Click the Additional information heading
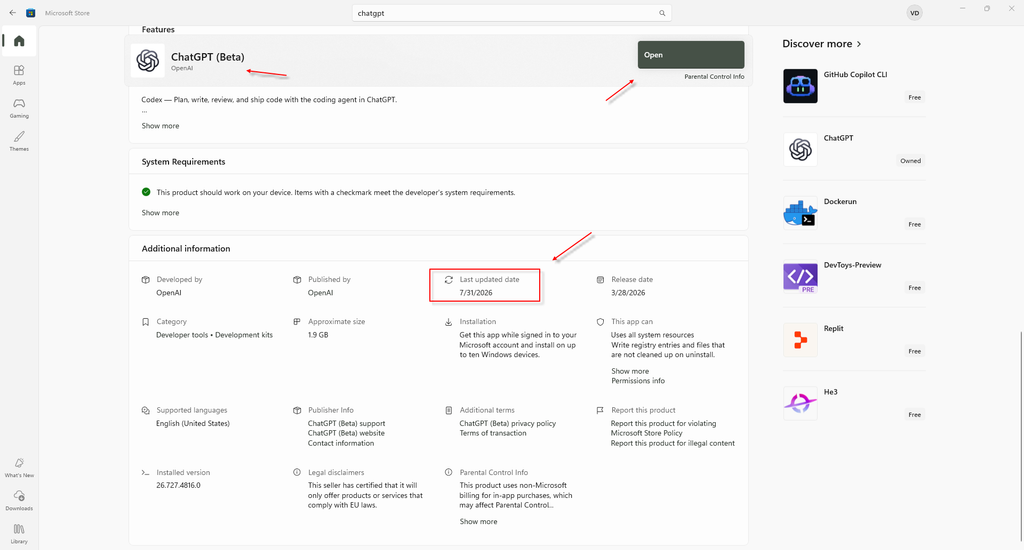1024x550 pixels. click(x=186, y=249)
